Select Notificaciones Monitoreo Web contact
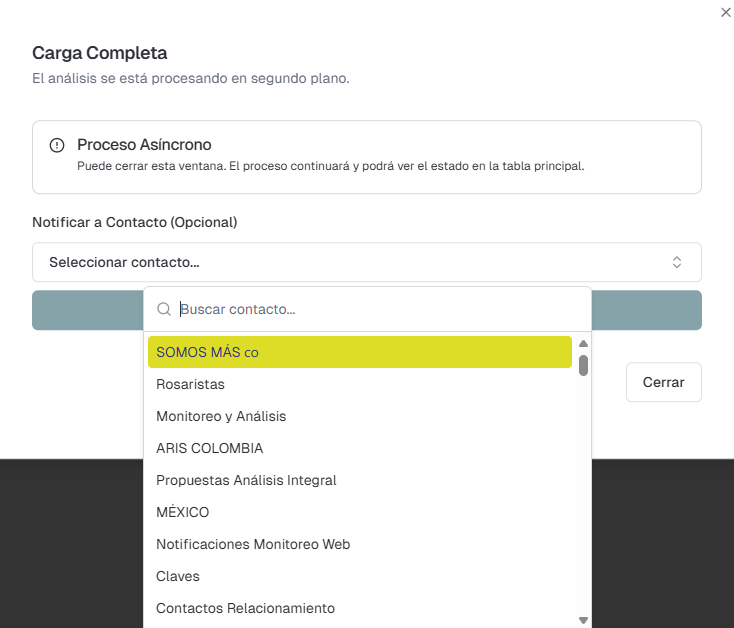734x628 pixels. [x=359, y=544]
